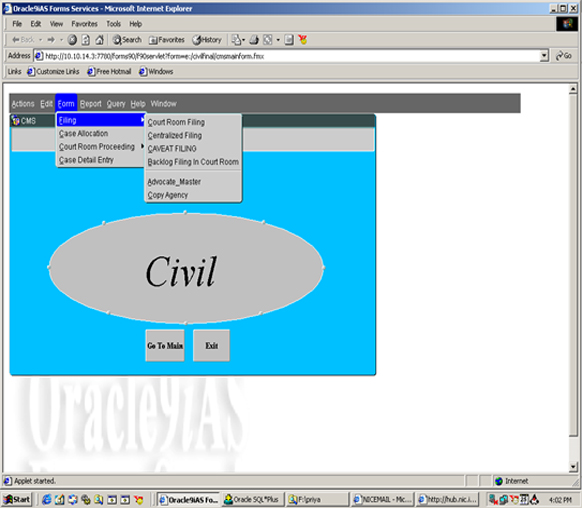Open the Mail toolbar icon
This screenshot has height=508, width=582.
coord(238,40)
